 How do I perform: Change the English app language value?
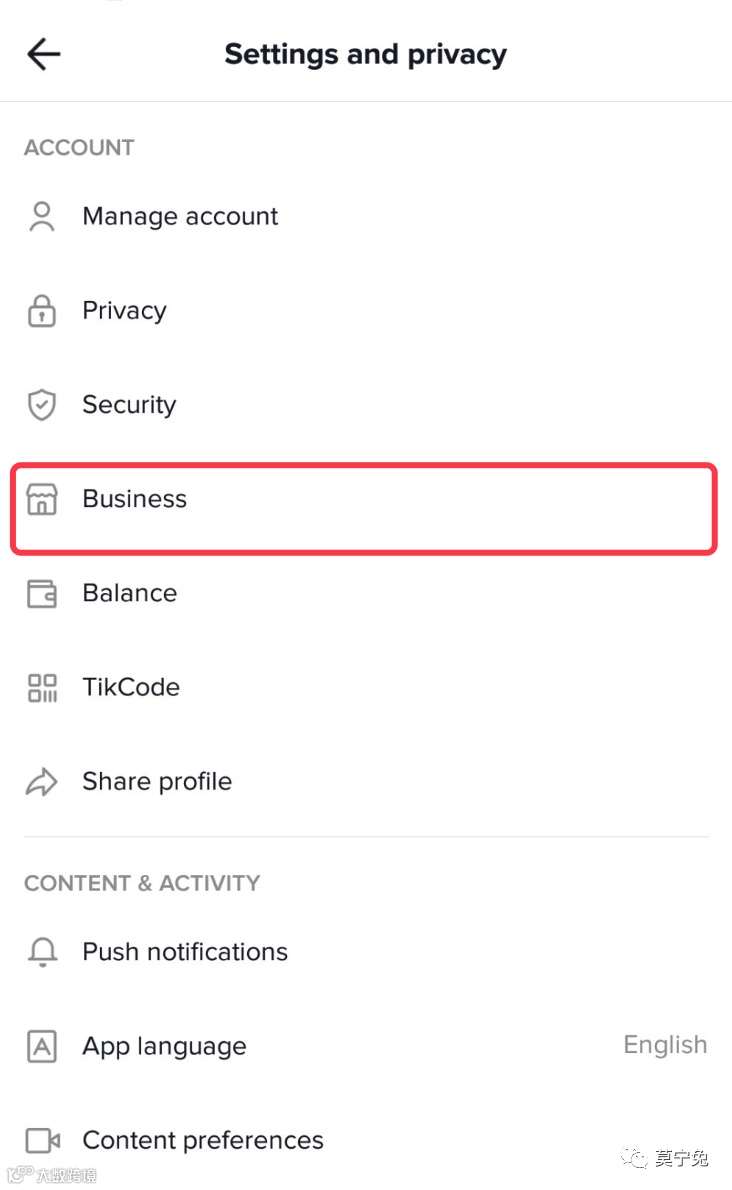point(665,1045)
